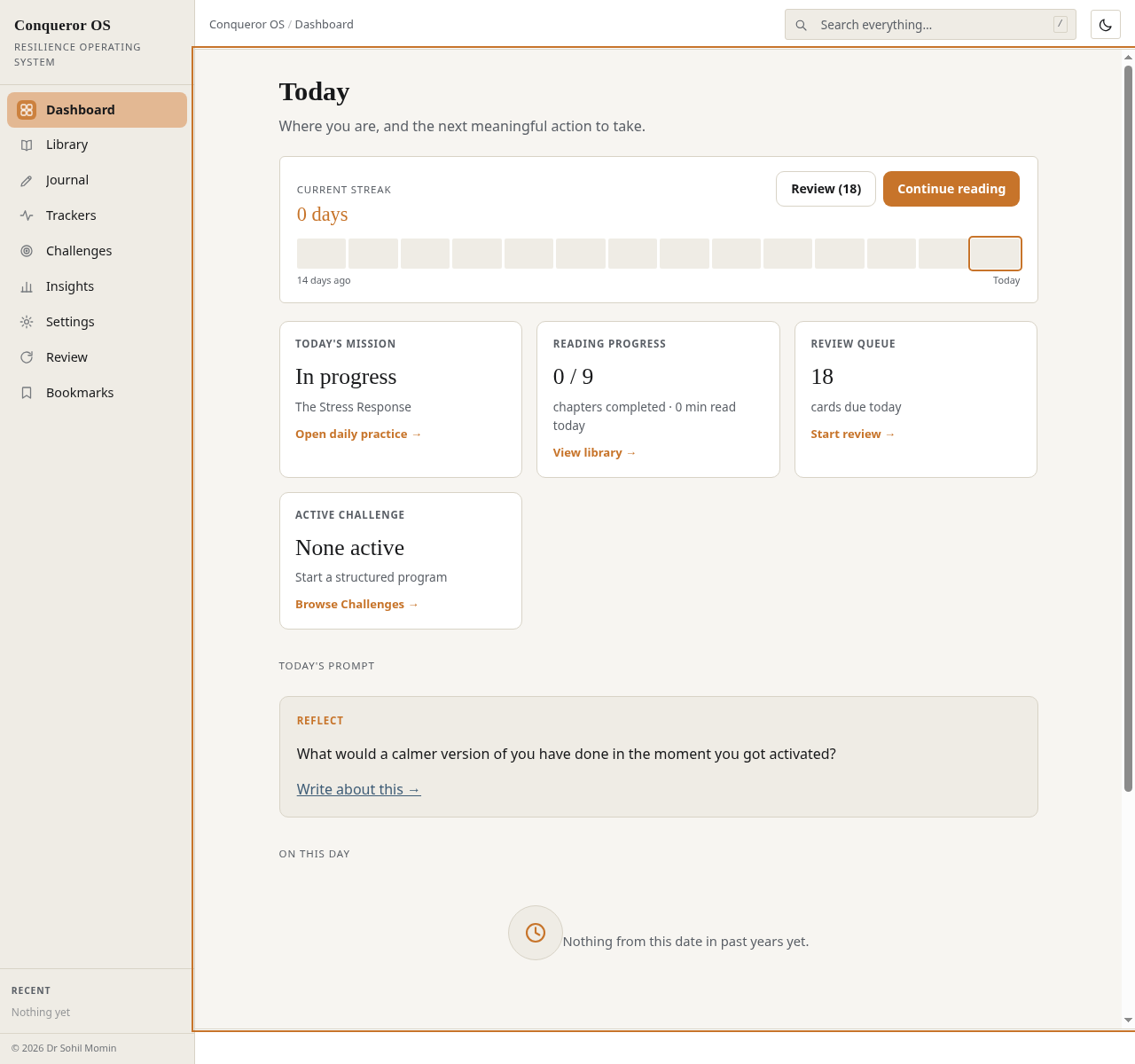Click the '0 days' streak value
This screenshot has width=1135, height=1064.
(x=322, y=215)
